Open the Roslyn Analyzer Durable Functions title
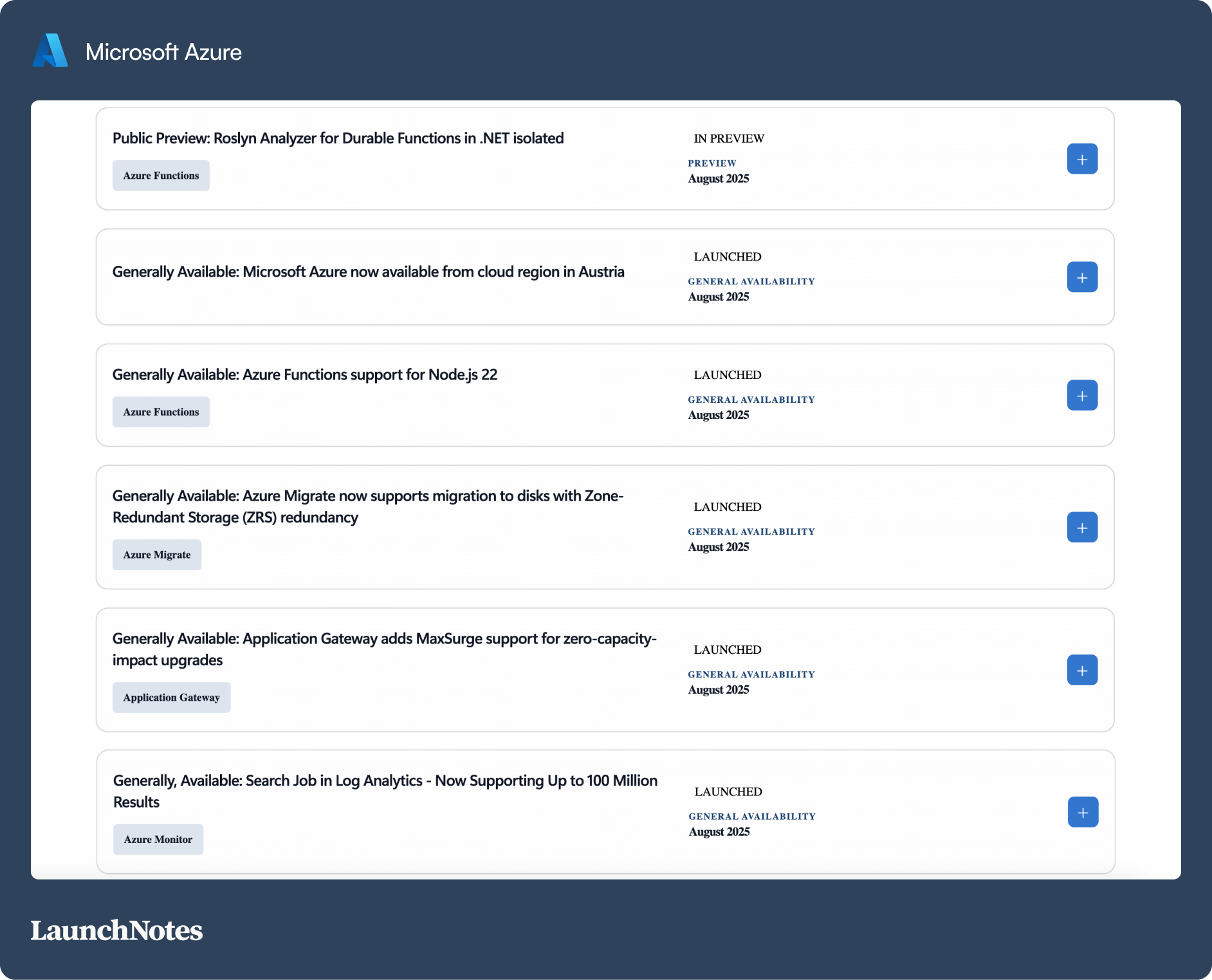Screen dimensions: 1212x980 tap(338, 138)
